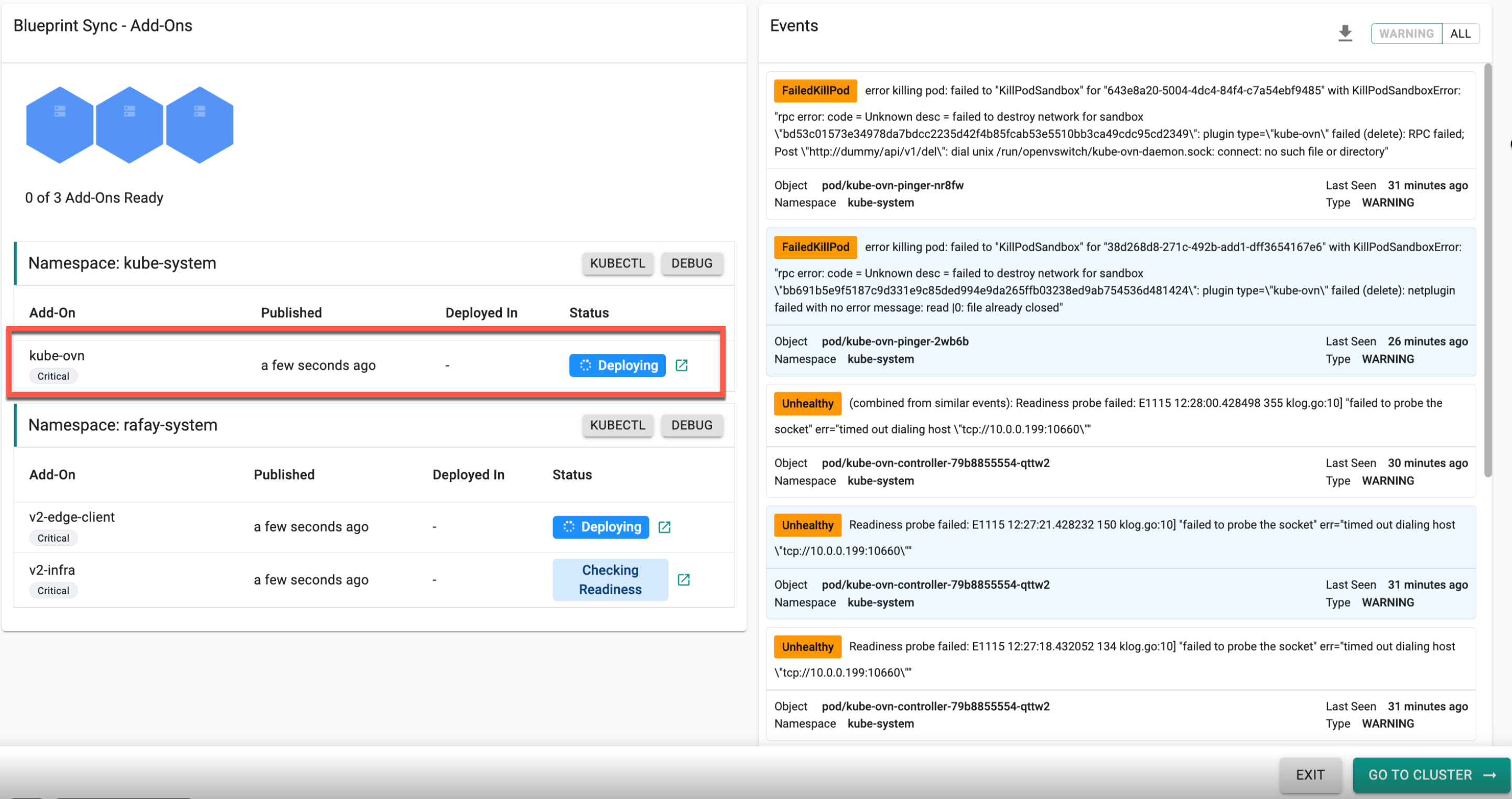1512x799 pixels.
Task: Click v2-edge-client Deploying status badge
Action: [x=600, y=527]
